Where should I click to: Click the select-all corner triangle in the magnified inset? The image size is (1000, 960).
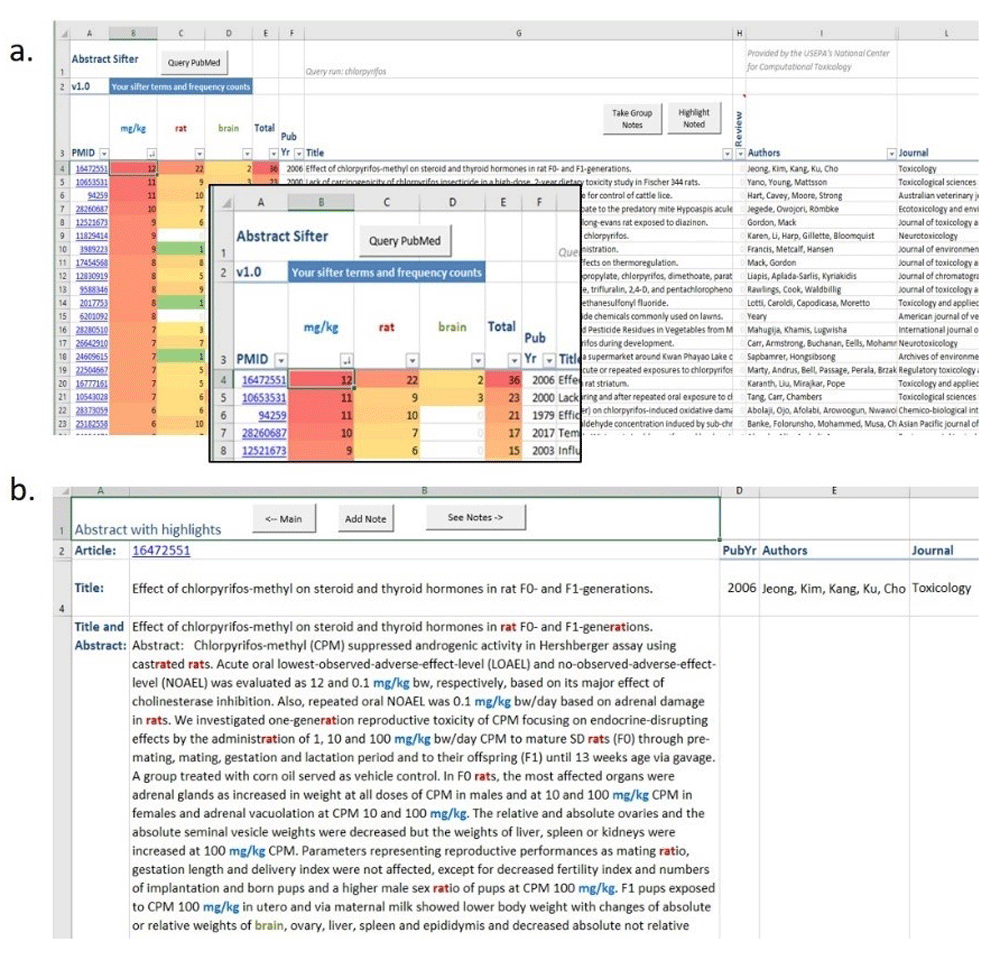pos(226,203)
